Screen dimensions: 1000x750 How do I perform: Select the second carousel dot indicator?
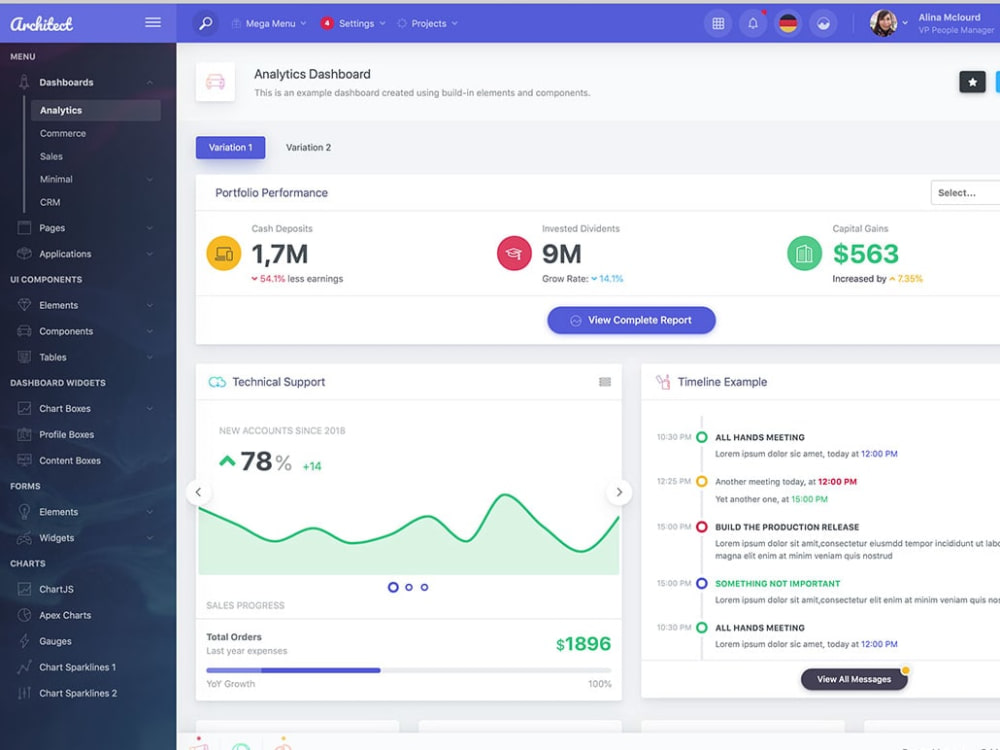pos(409,587)
